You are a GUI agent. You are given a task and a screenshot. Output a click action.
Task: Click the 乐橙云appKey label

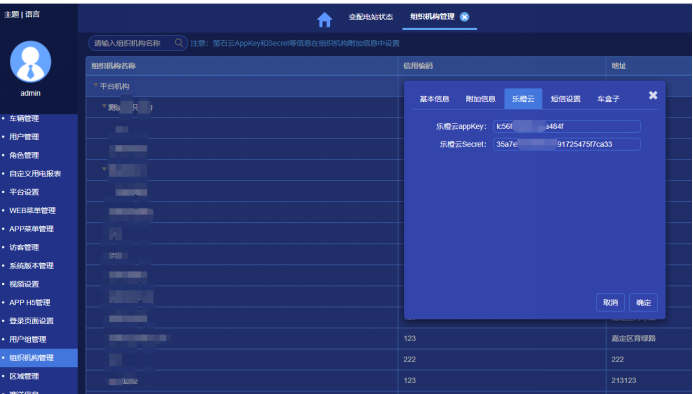coord(461,126)
